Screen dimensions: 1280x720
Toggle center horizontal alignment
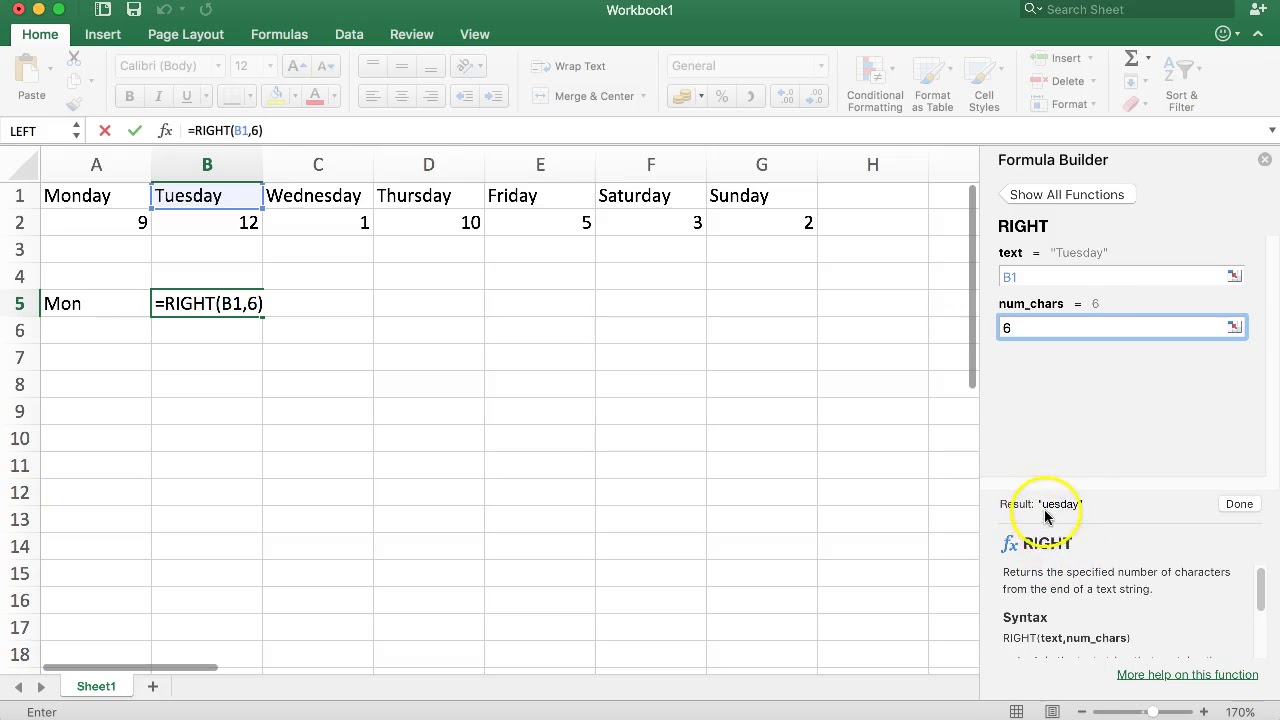tap(401, 96)
